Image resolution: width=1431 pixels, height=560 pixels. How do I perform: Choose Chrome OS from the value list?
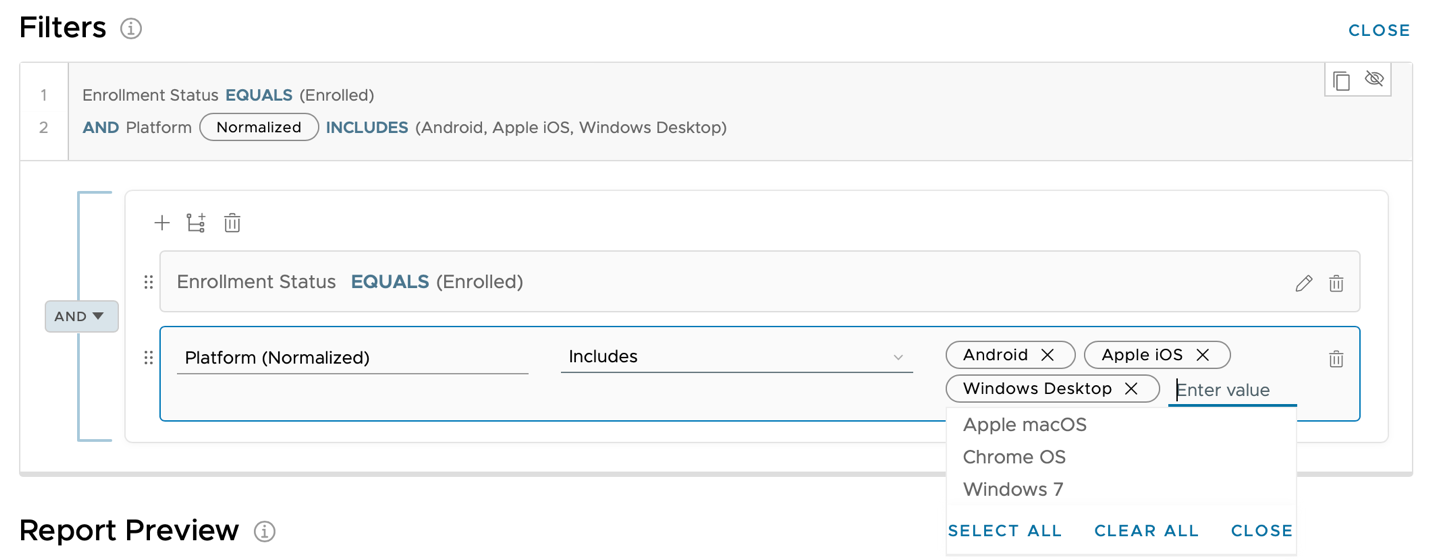click(x=1014, y=457)
